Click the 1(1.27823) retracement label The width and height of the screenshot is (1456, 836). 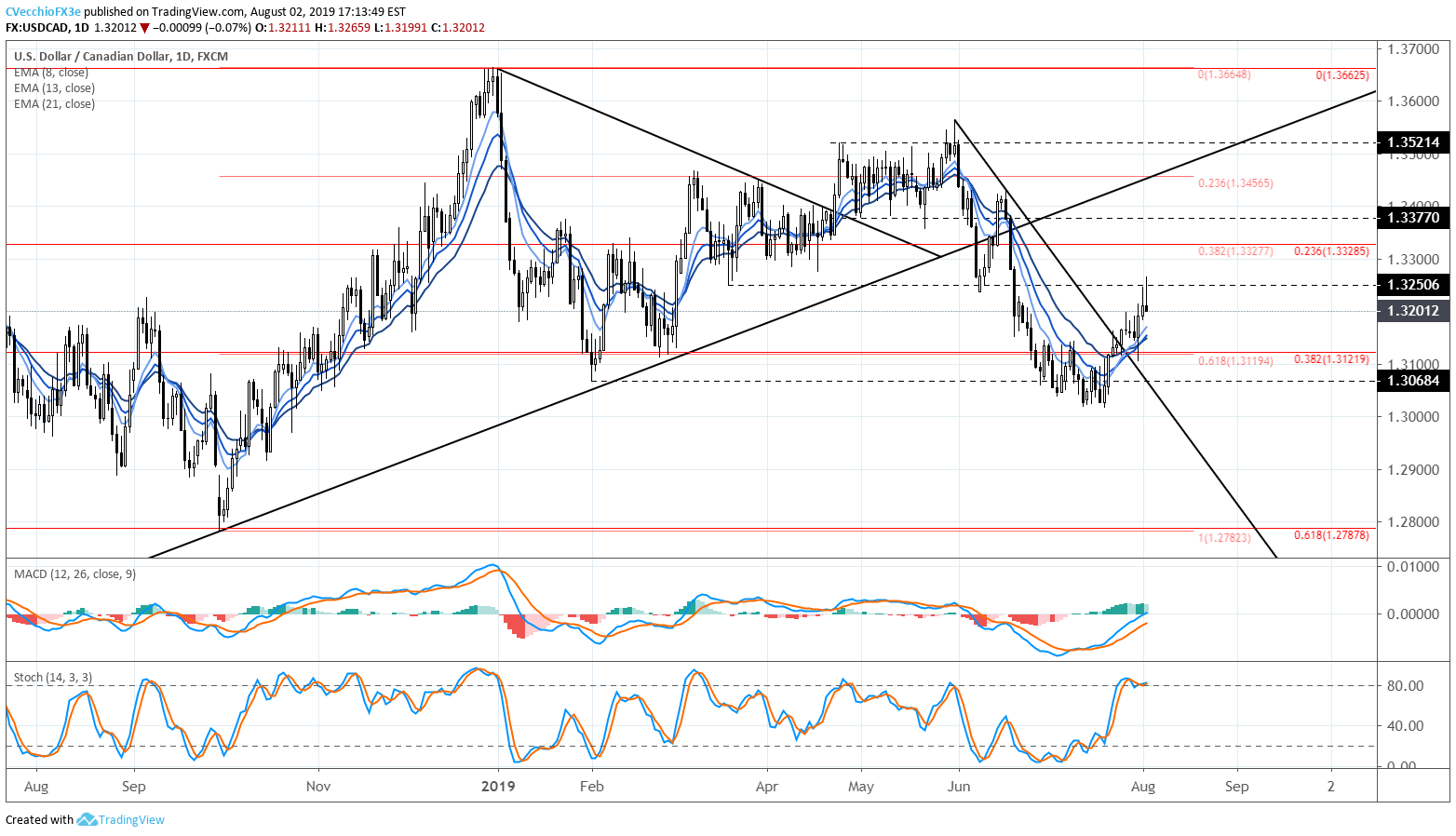tap(1224, 537)
